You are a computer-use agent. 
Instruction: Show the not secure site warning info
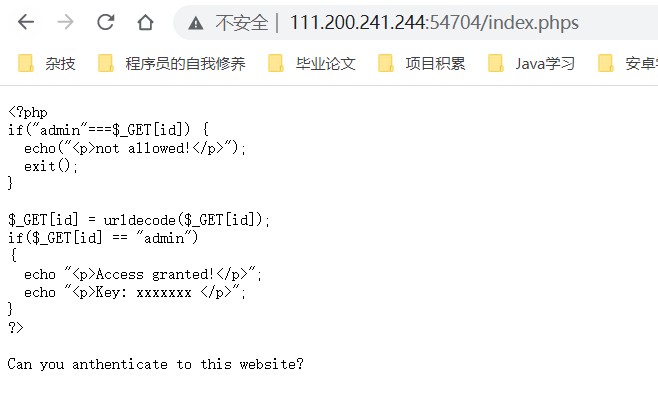pos(196,23)
